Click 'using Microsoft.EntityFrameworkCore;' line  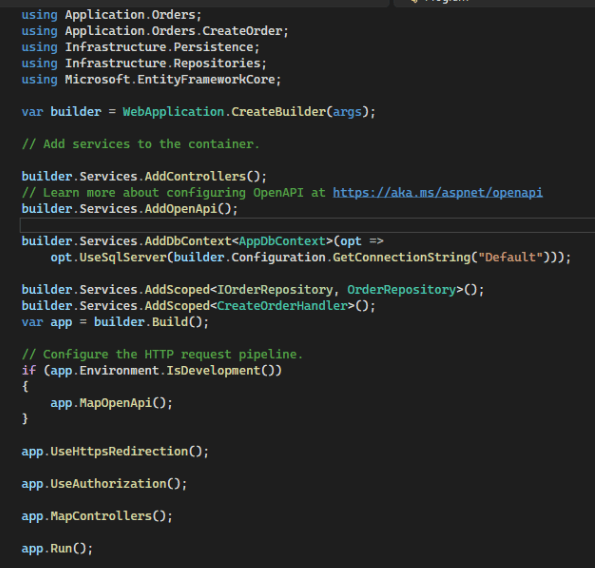[x=151, y=80]
